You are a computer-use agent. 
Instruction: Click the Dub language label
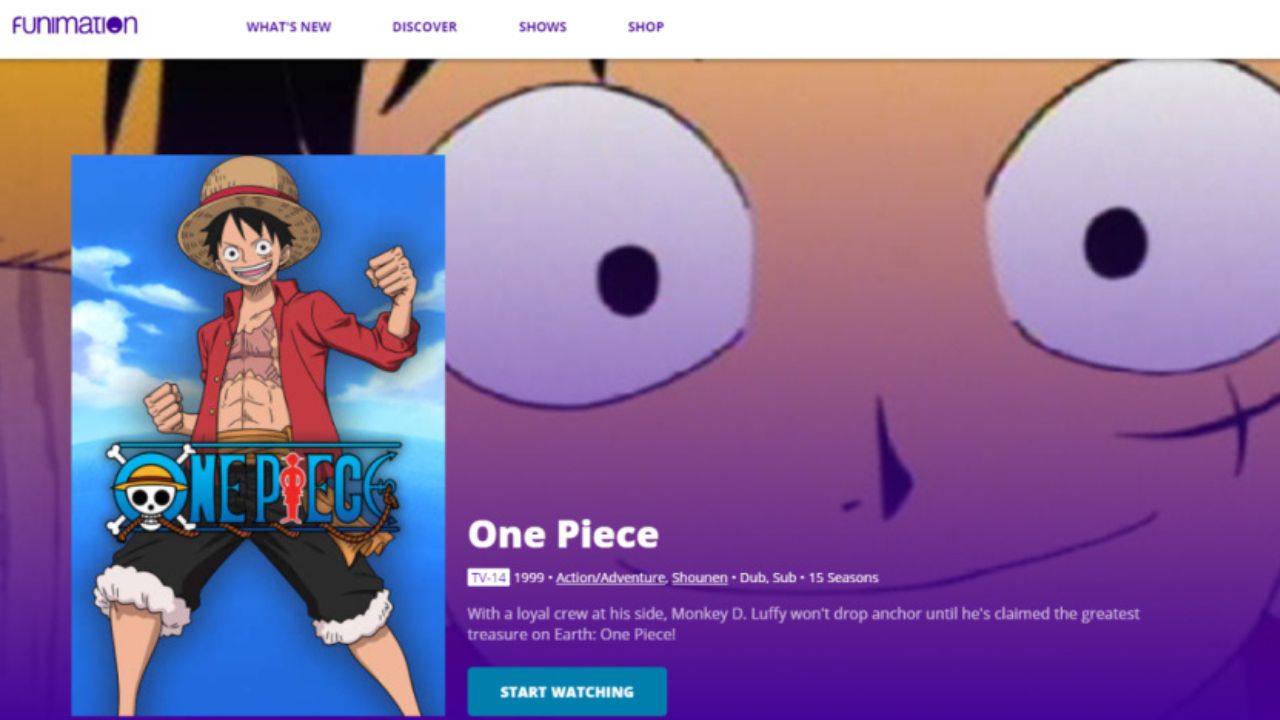(x=752, y=578)
